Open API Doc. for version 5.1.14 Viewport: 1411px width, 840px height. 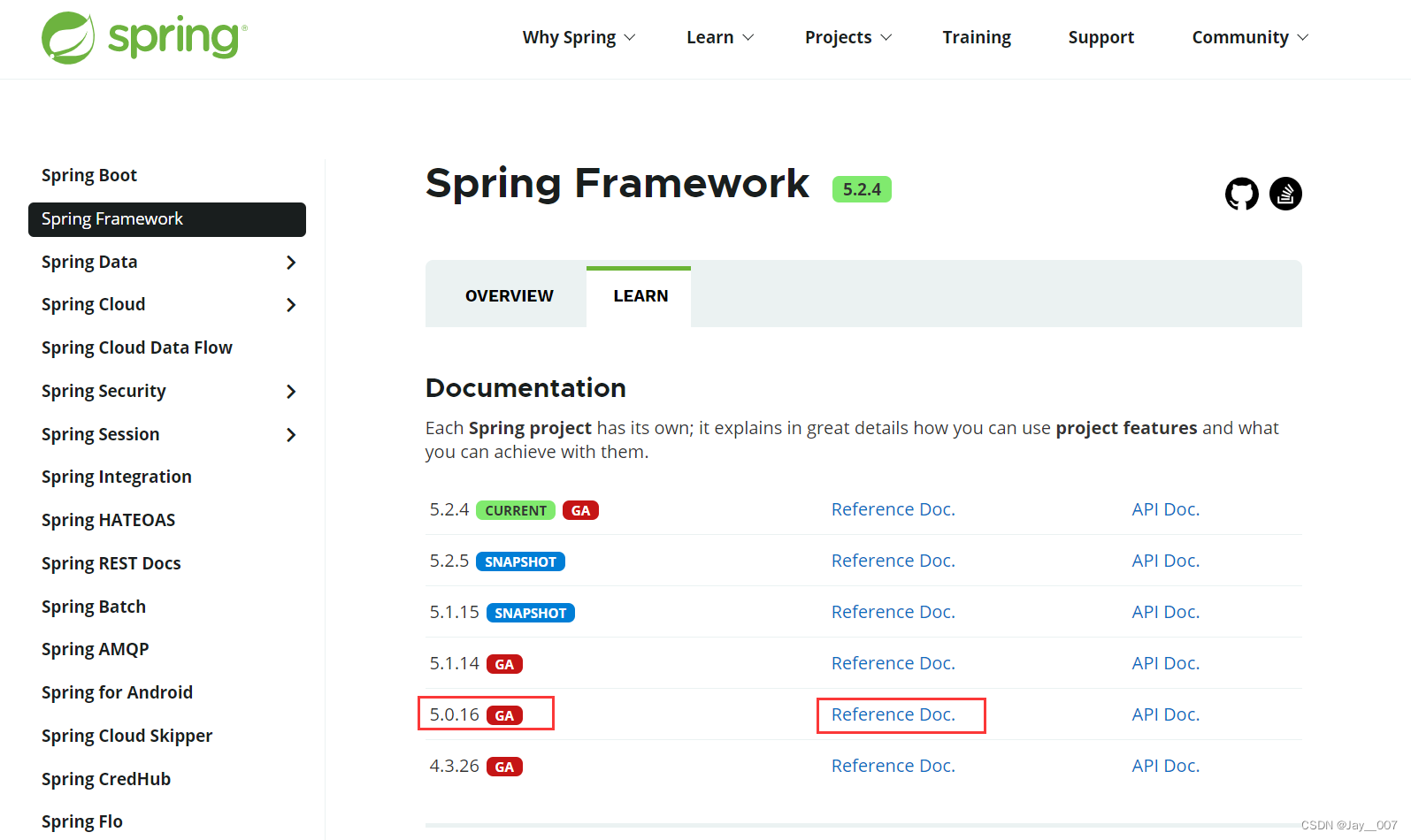click(1166, 663)
